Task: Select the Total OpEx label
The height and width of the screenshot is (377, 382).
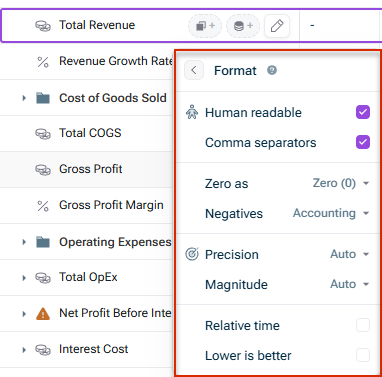Action: click(88, 277)
